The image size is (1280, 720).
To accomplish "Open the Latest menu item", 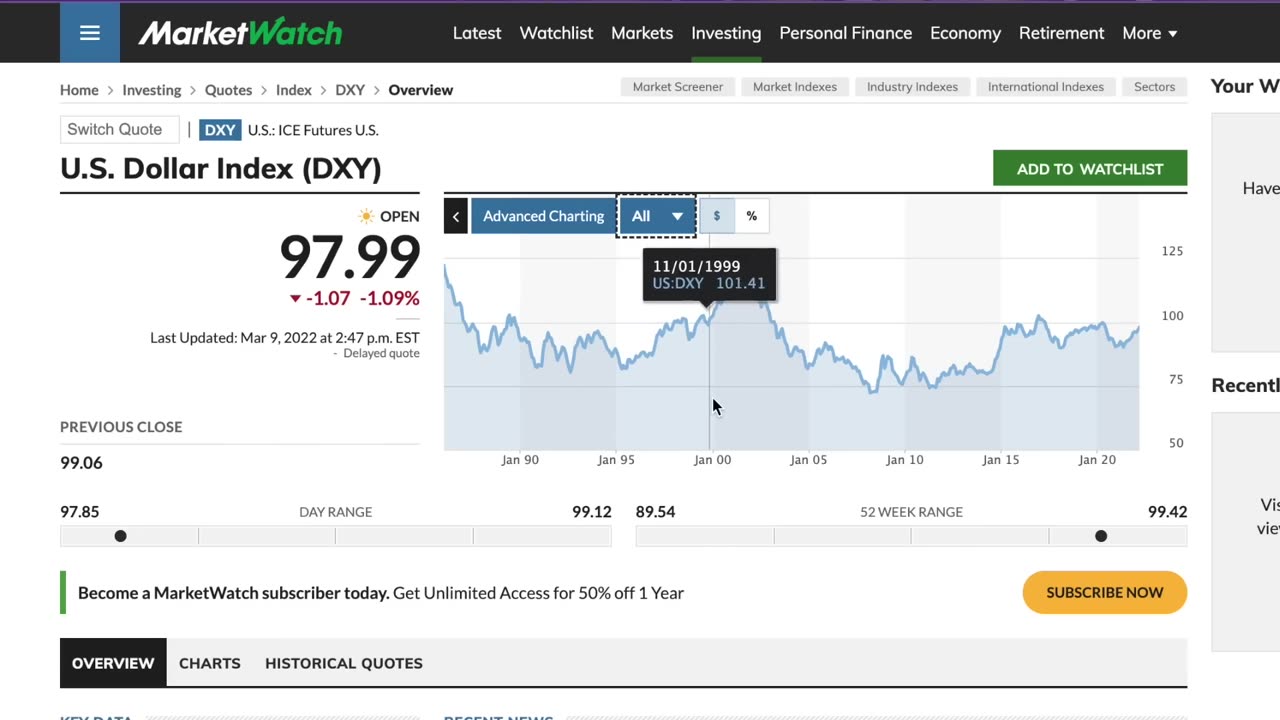I will [477, 33].
